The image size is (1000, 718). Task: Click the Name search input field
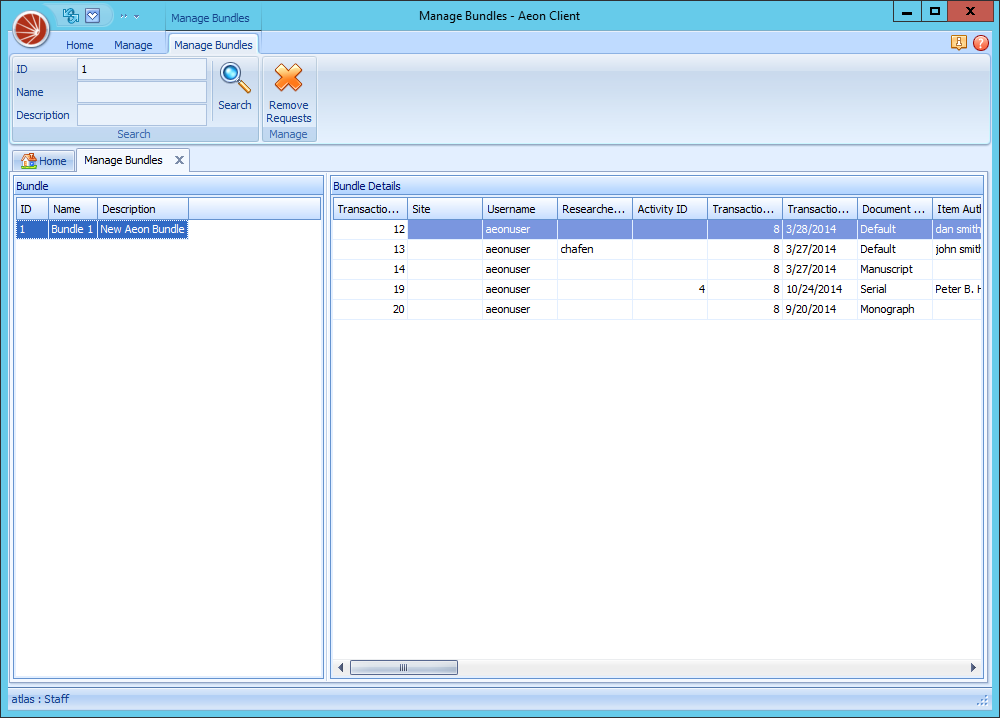(x=141, y=92)
